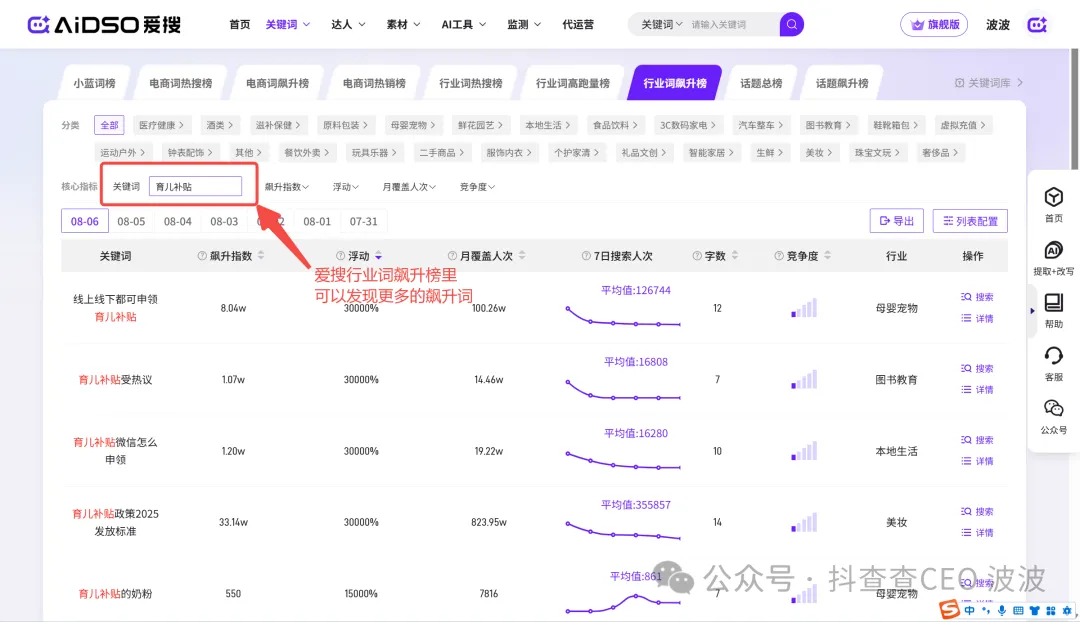Viewport: 1080px width, 622px height.
Task: Click the purple search magnifier button
Action: pyautogui.click(x=791, y=24)
